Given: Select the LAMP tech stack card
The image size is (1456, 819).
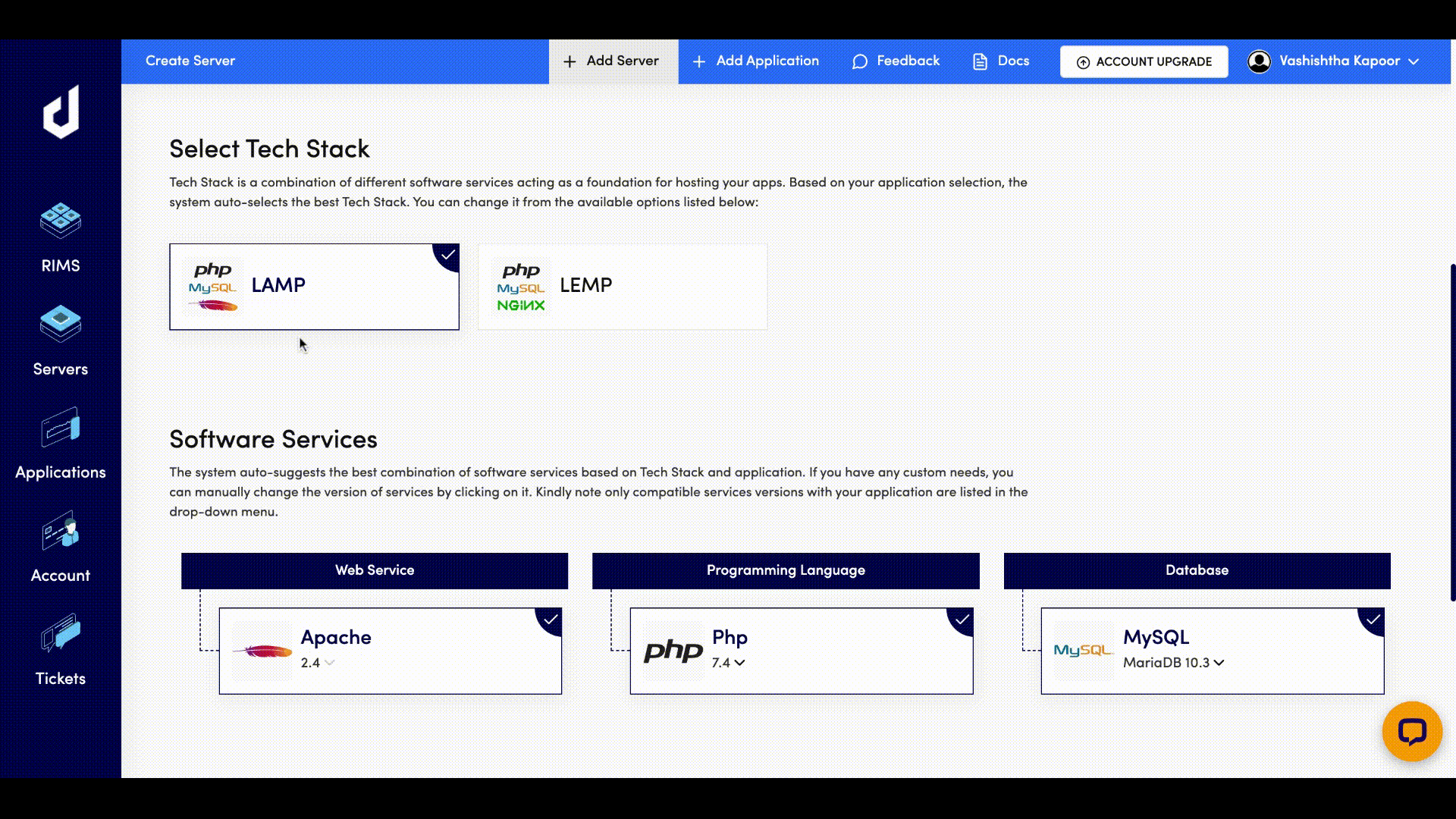Looking at the screenshot, I should [314, 287].
